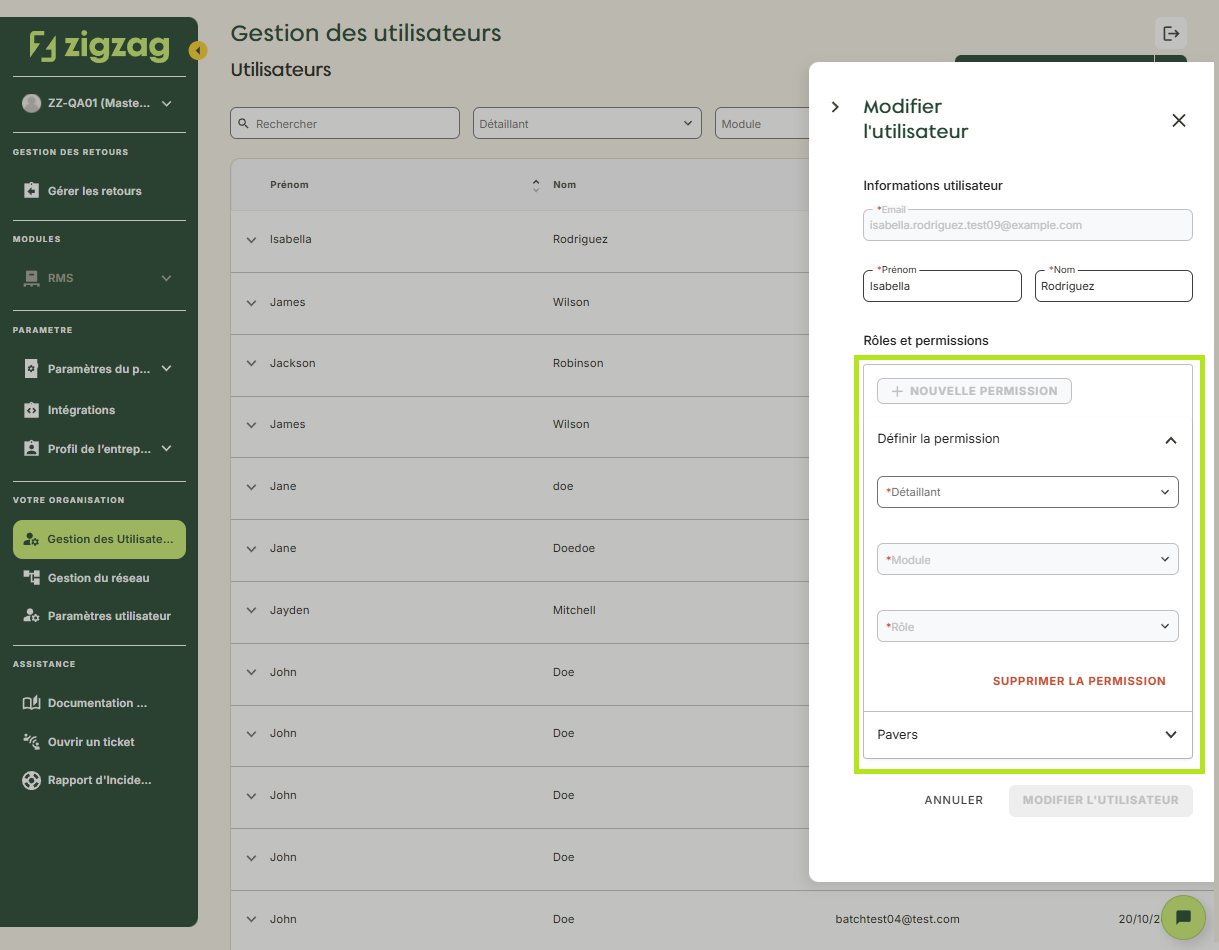Click the search magnifier icon
The width and height of the screenshot is (1219, 950).
pos(243,124)
